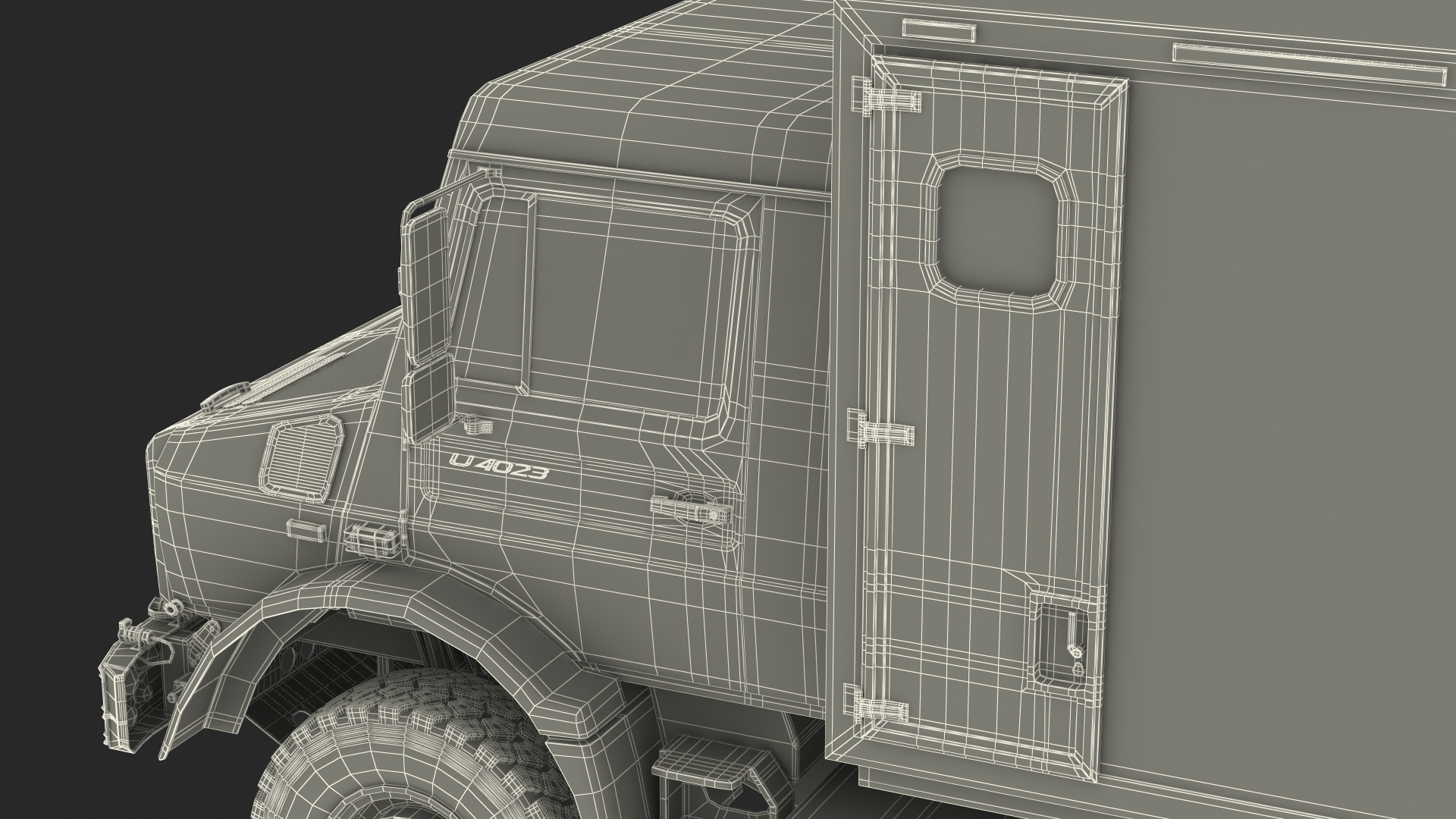Select the hood vent grille

tap(303, 457)
